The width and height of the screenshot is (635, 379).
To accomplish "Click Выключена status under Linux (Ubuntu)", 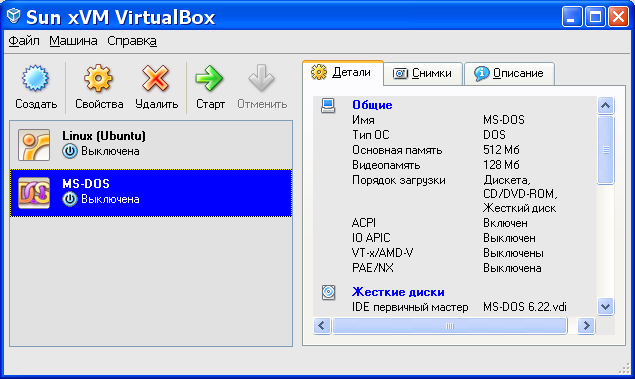I will (110, 151).
